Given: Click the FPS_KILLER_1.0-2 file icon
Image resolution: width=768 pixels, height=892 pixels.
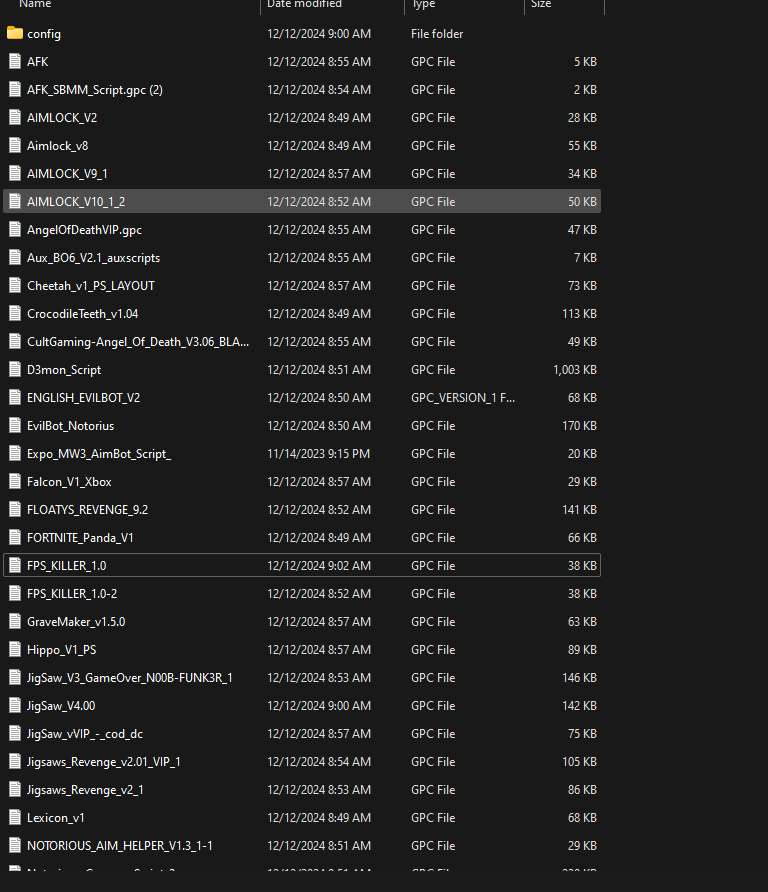Looking at the screenshot, I should pyautogui.click(x=15, y=593).
